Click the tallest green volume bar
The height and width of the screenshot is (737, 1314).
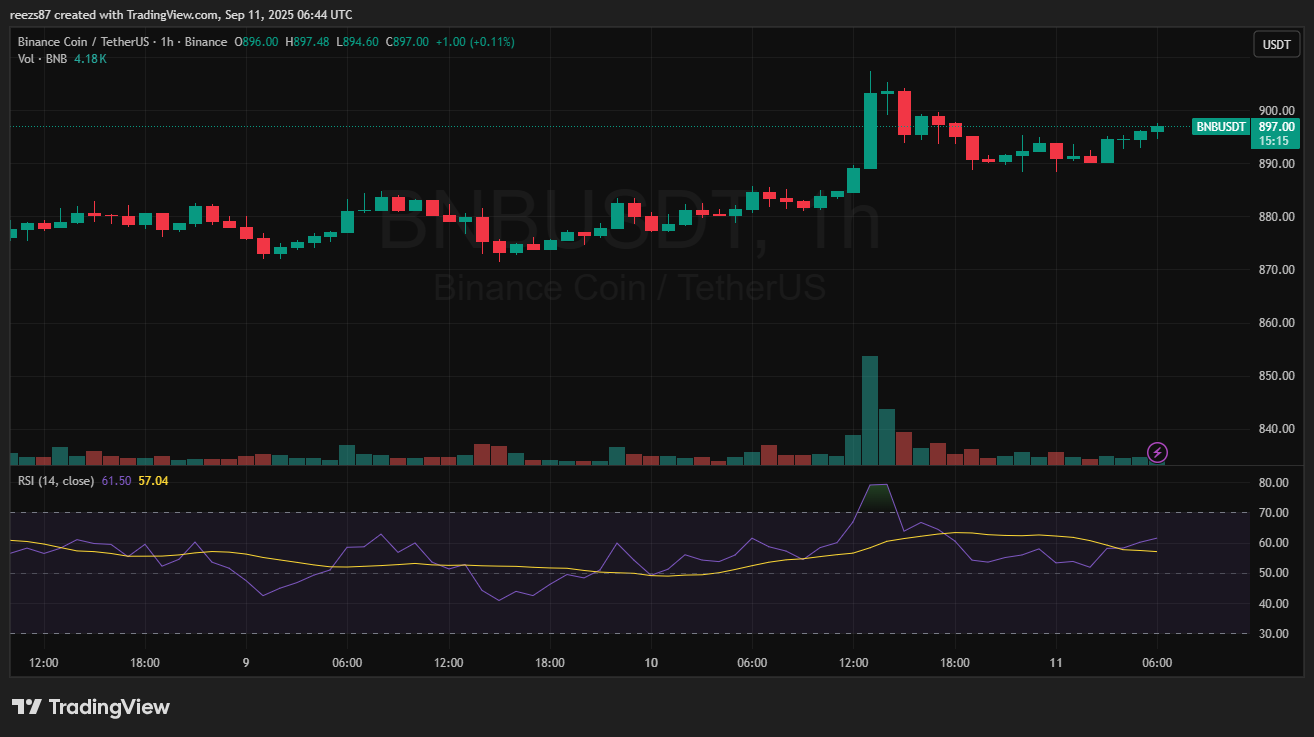[x=870, y=410]
